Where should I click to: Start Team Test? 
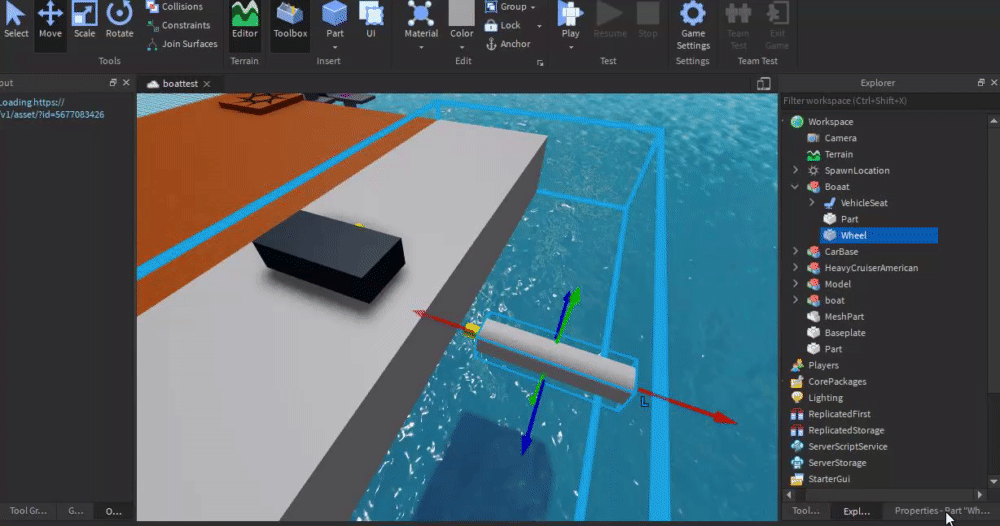(738, 26)
